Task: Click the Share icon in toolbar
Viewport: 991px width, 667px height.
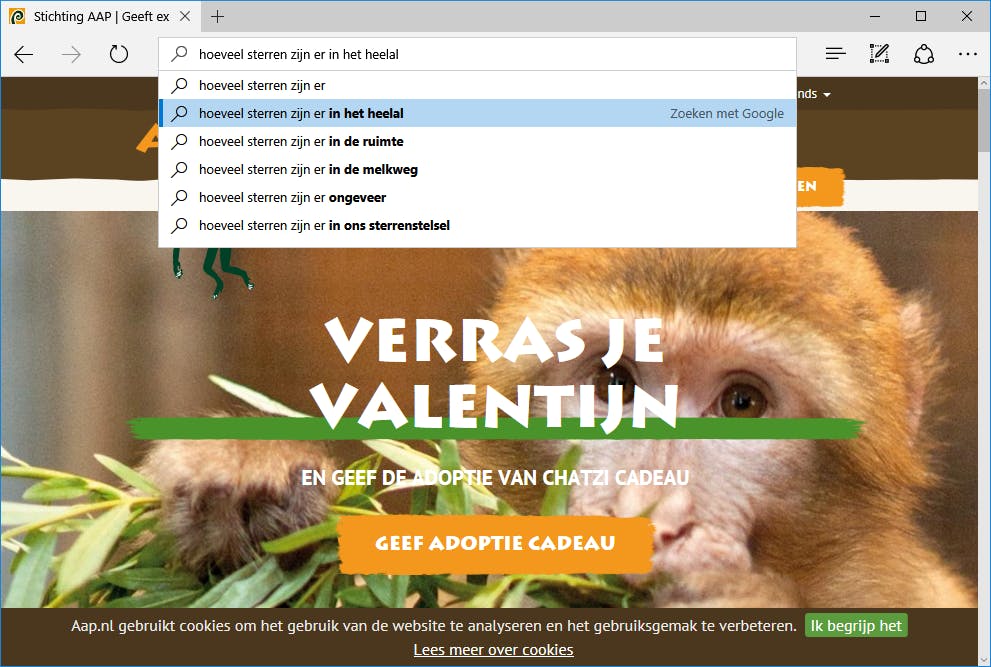Action: pyautogui.click(x=923, y=54)
